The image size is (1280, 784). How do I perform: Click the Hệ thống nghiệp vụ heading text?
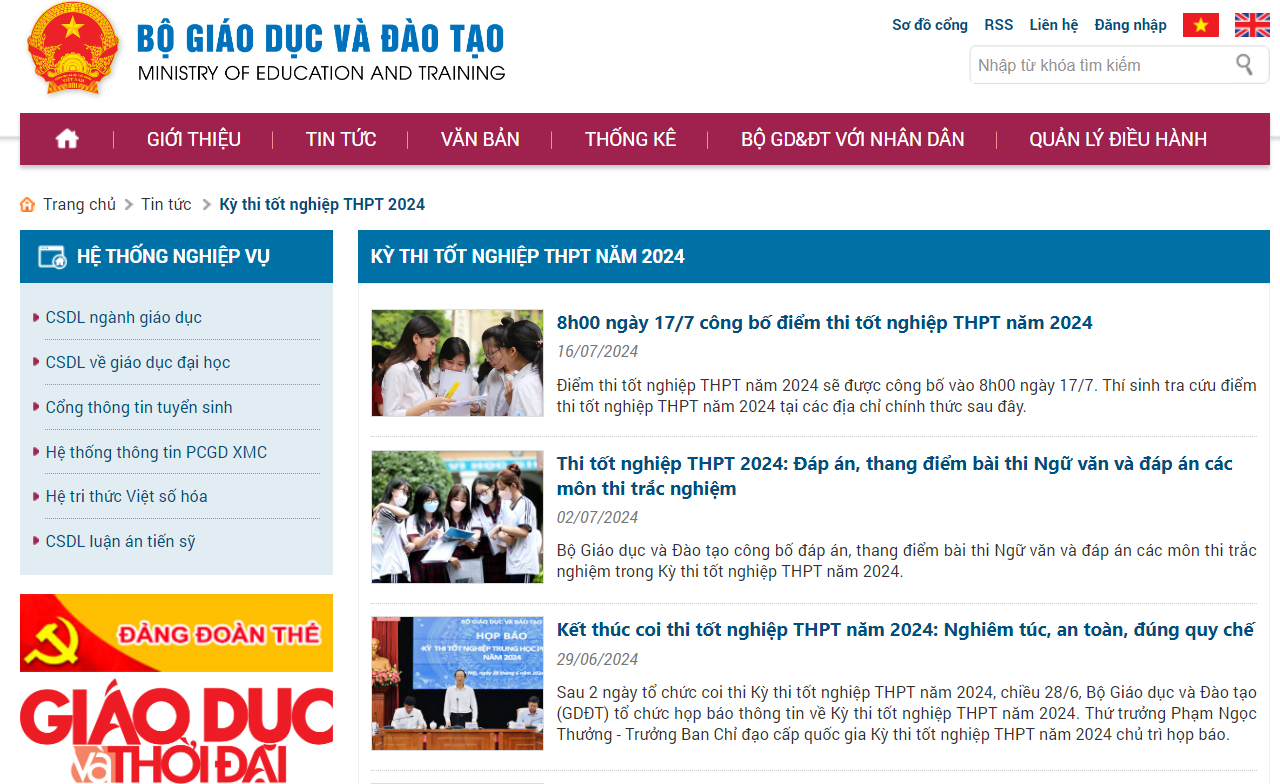173,256
